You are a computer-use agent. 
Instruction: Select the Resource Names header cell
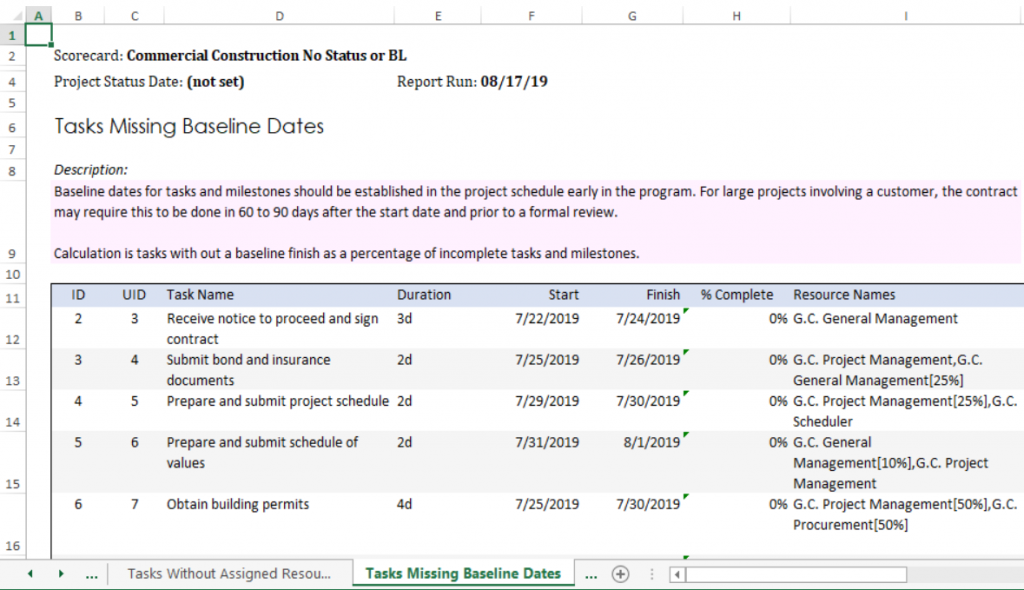[844, 295]
